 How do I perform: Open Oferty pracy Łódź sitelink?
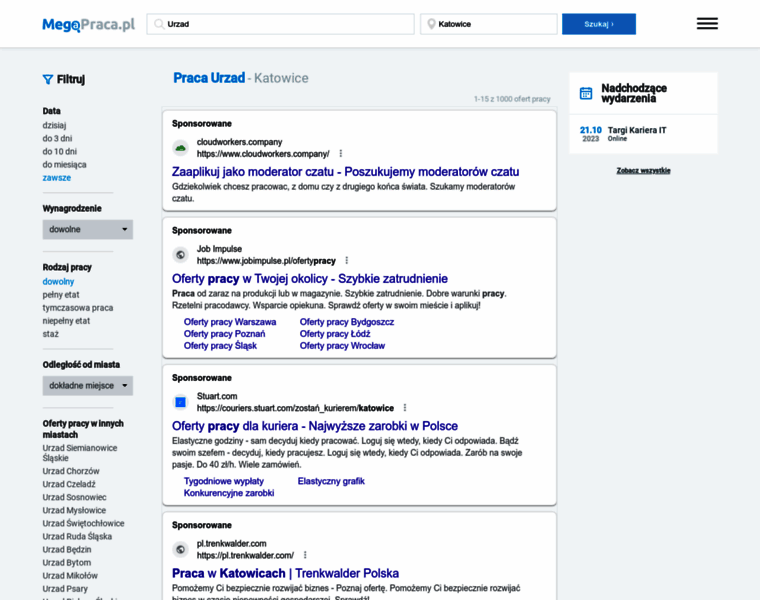pos(335,334)
